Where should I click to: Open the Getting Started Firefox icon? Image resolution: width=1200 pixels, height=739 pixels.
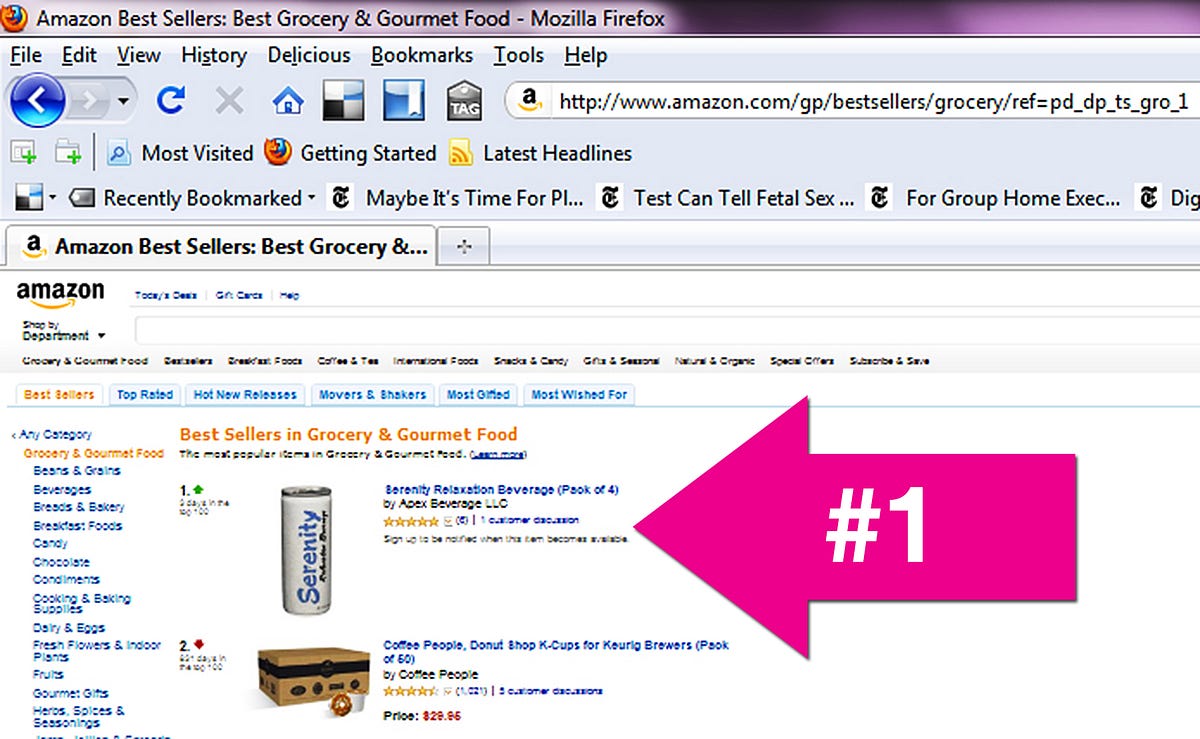click(276, 153)
